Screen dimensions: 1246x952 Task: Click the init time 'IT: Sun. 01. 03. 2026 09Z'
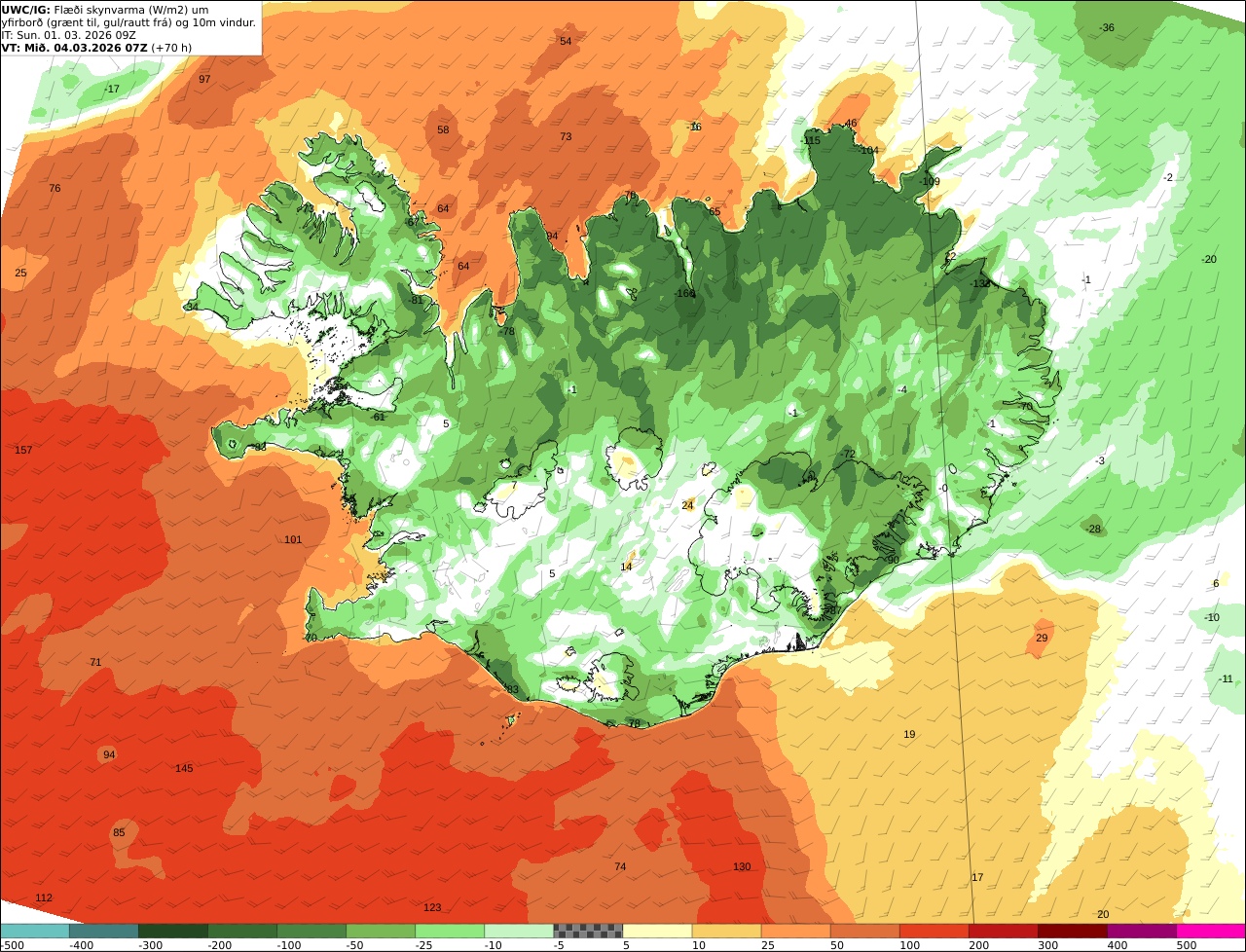point(69,35)
